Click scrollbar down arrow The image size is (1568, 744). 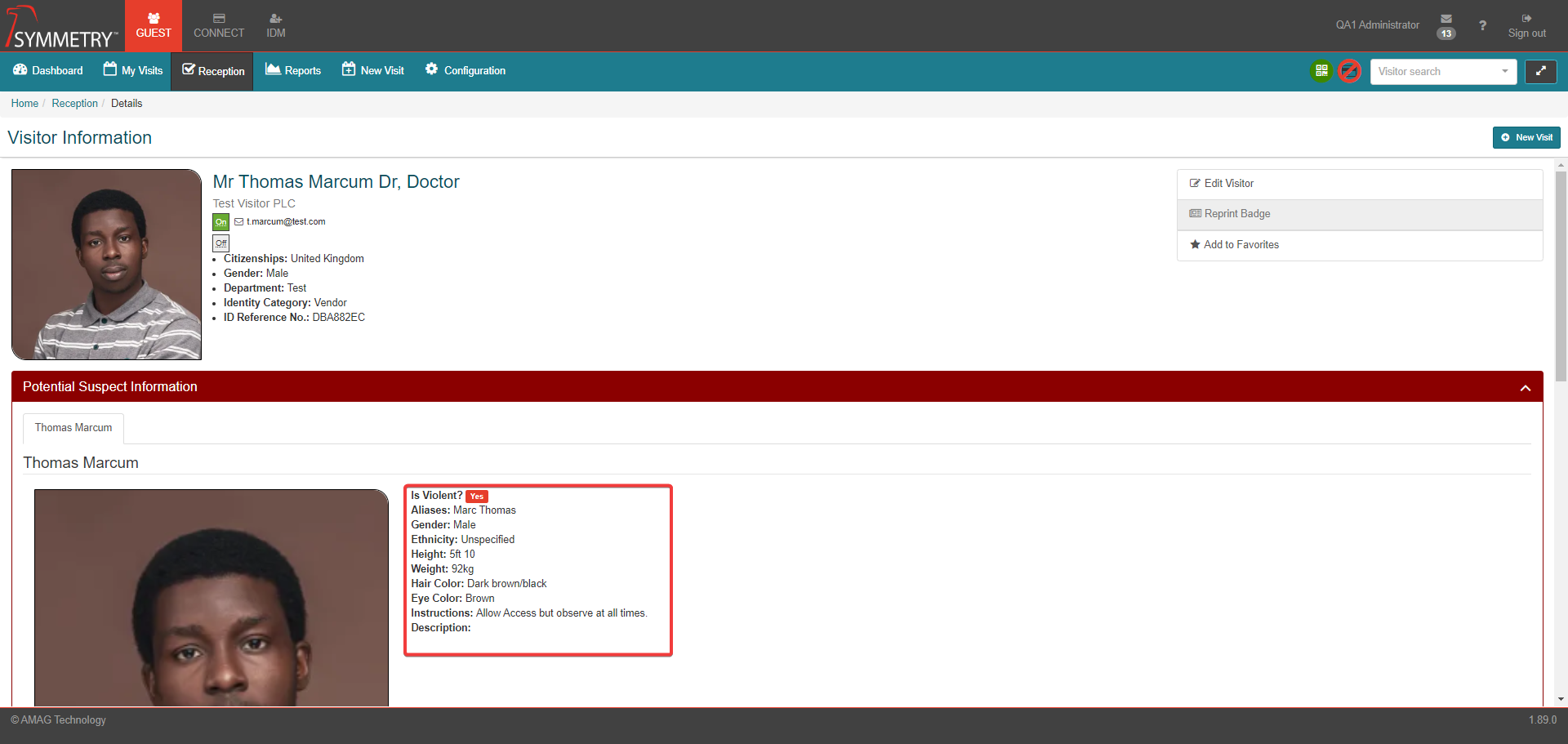pyautogui.click(x=1561, y=700)
